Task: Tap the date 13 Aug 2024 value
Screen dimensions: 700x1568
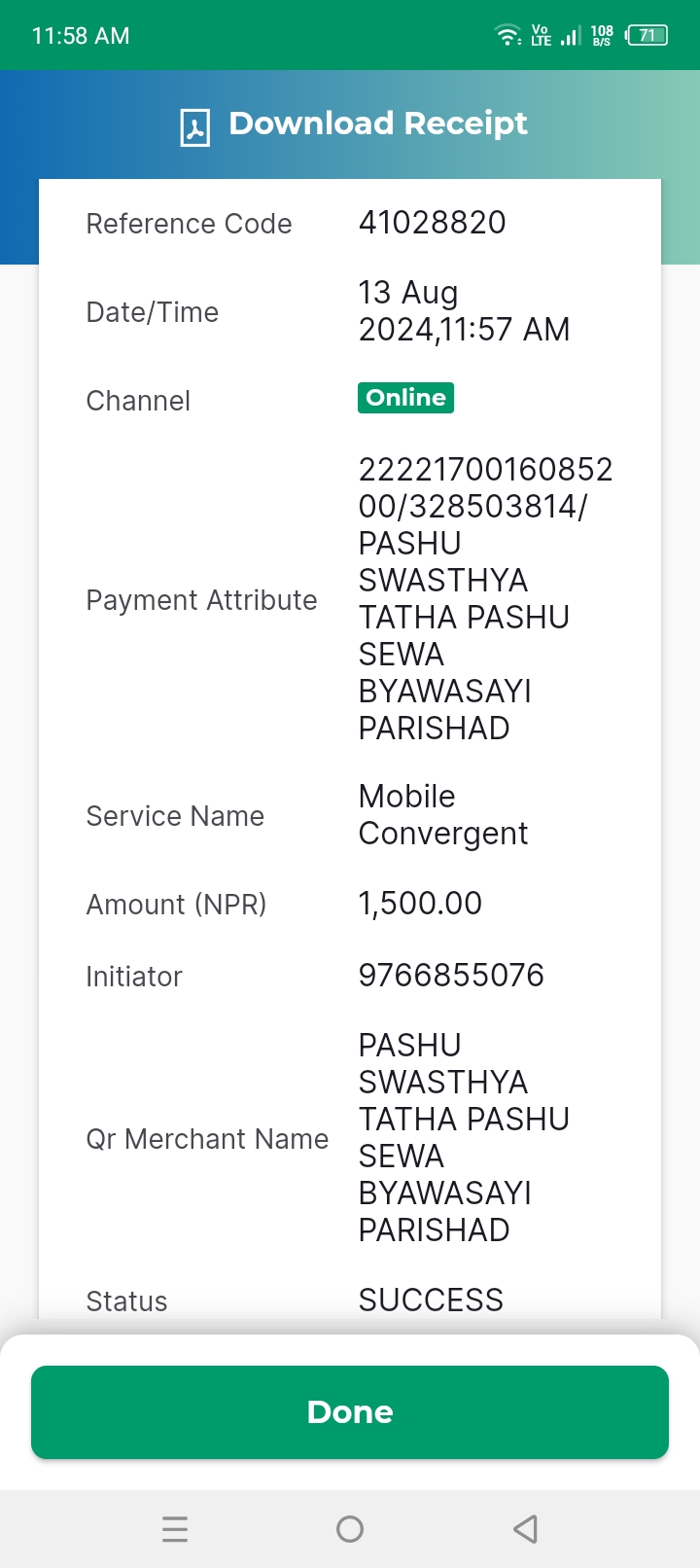Action: click(x=464, y=311)
